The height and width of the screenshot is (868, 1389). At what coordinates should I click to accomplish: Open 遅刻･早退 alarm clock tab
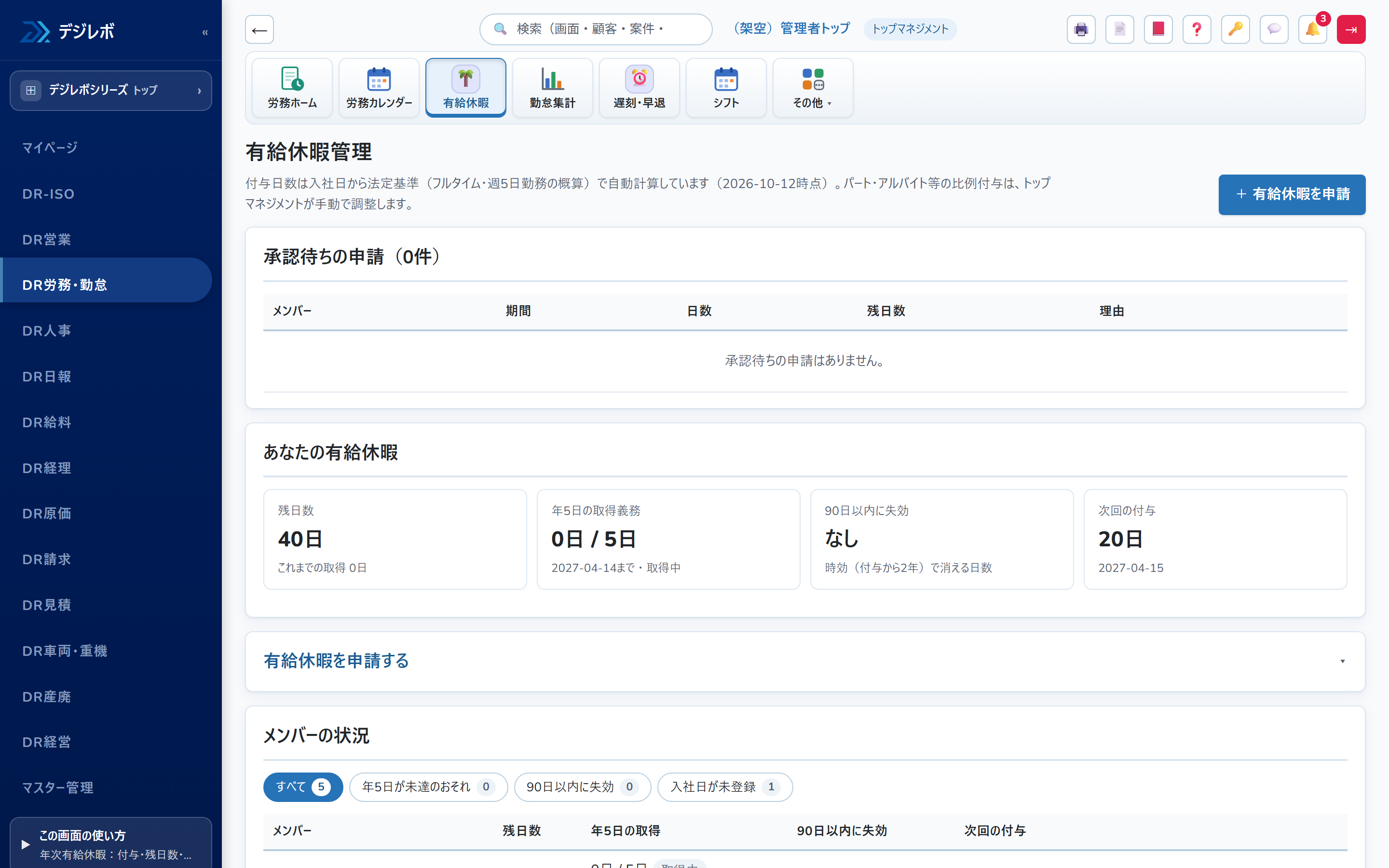click(639, 88)
